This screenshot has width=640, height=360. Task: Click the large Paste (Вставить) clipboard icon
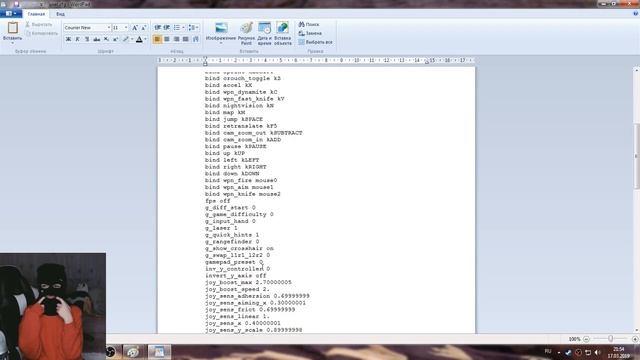click(13, 27)
